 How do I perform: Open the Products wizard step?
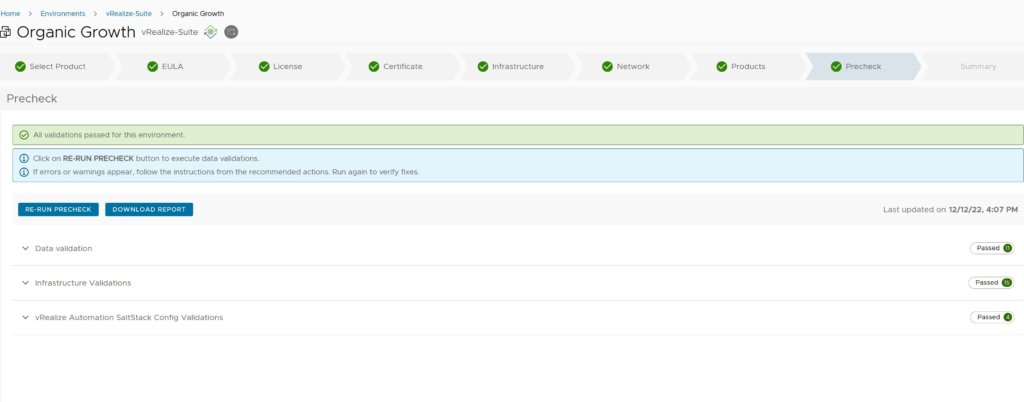pos(747,67)
